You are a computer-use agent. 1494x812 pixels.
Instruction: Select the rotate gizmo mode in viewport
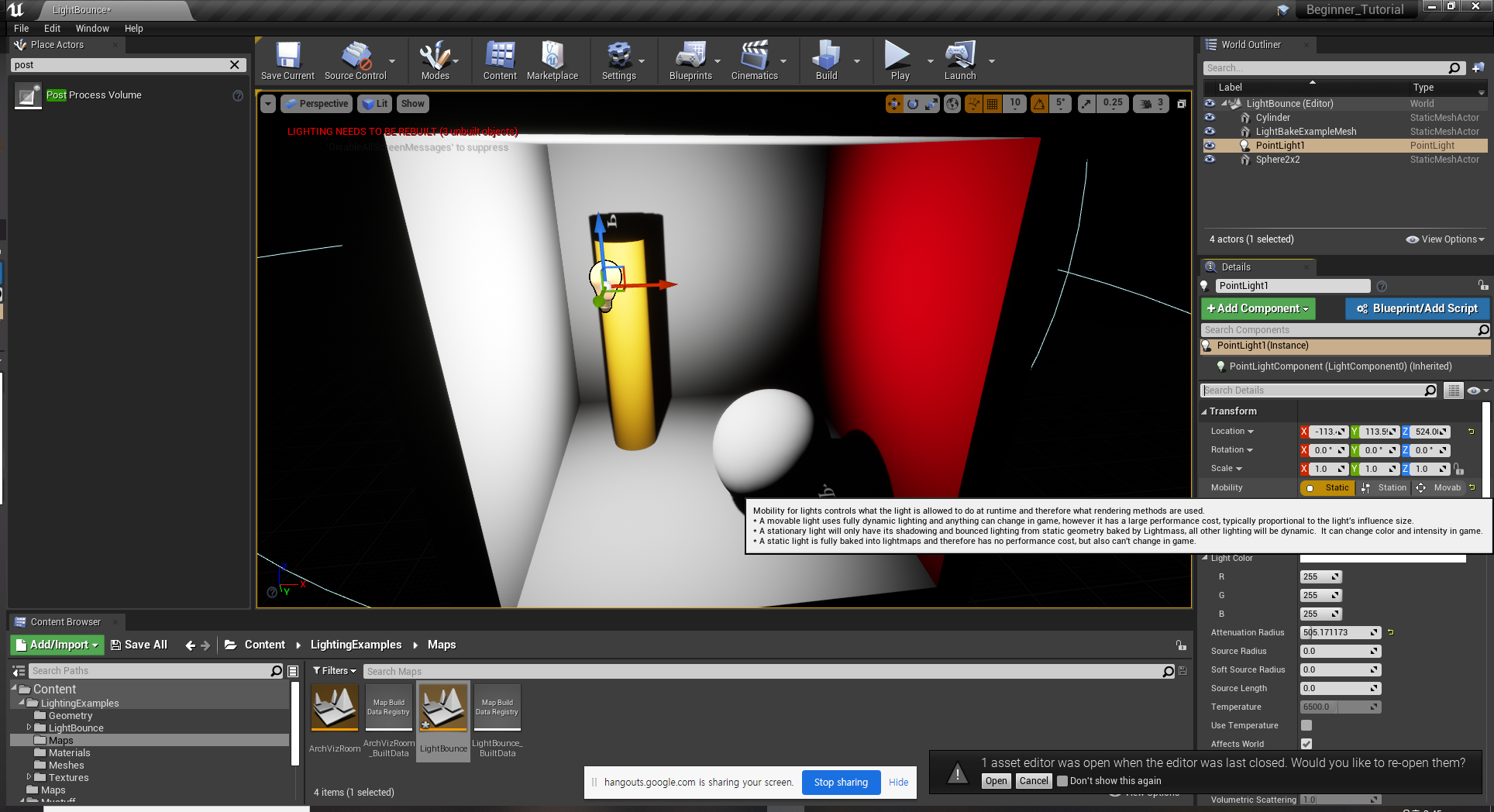(913, 104)
